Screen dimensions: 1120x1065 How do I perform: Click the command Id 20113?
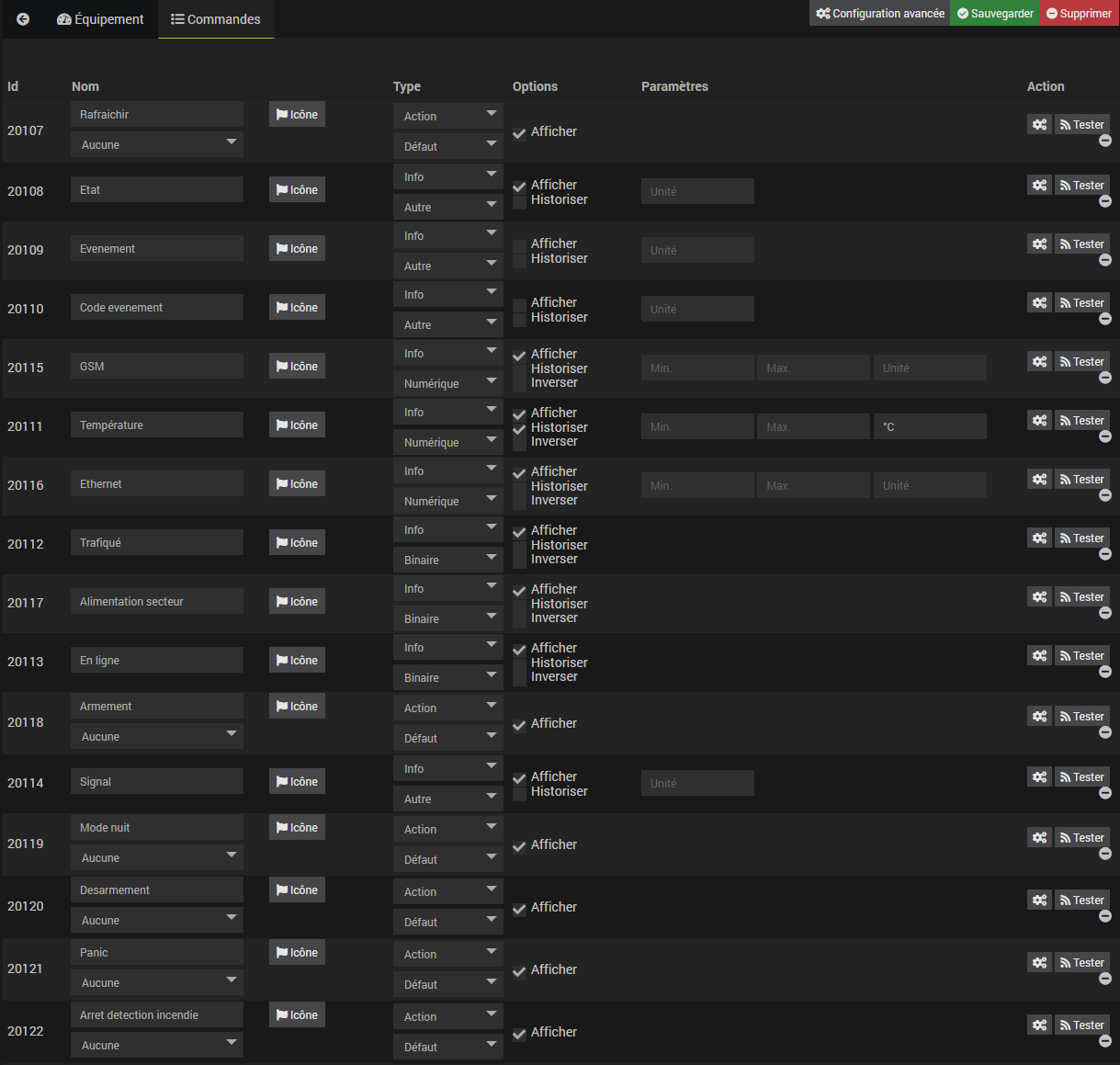tap(26, 662)
